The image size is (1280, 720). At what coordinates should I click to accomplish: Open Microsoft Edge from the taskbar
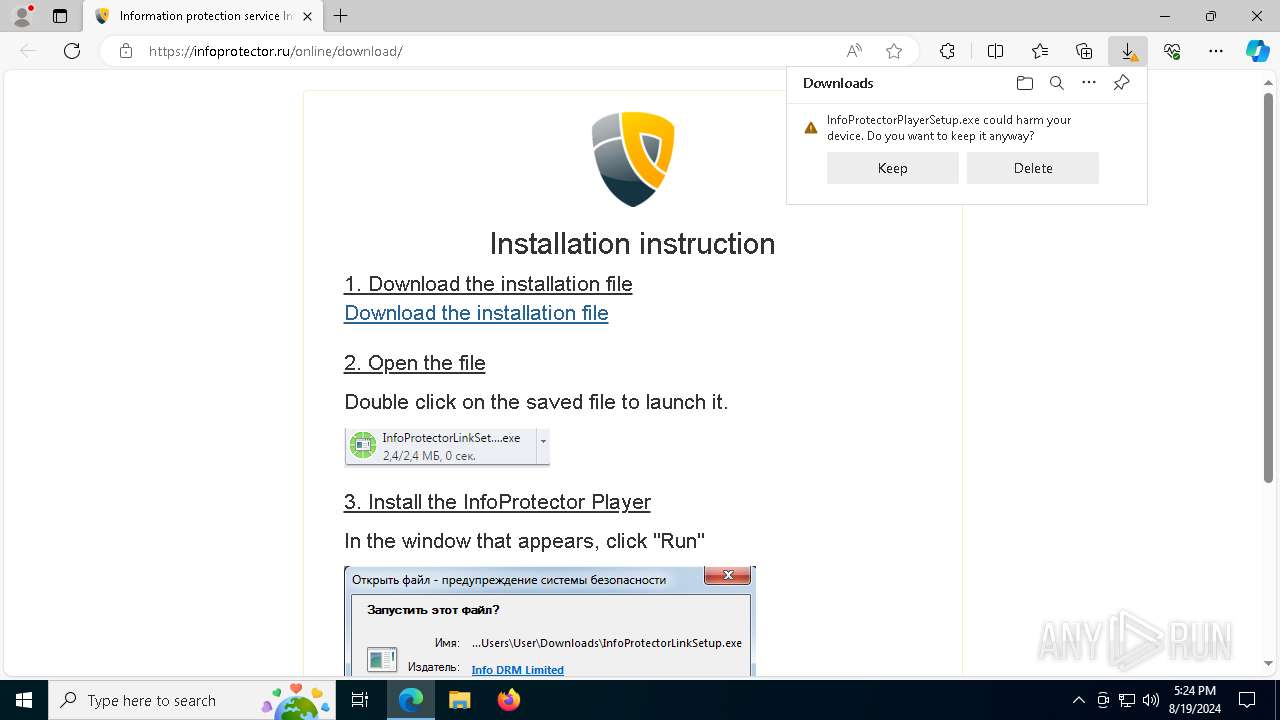coord(411,700)
